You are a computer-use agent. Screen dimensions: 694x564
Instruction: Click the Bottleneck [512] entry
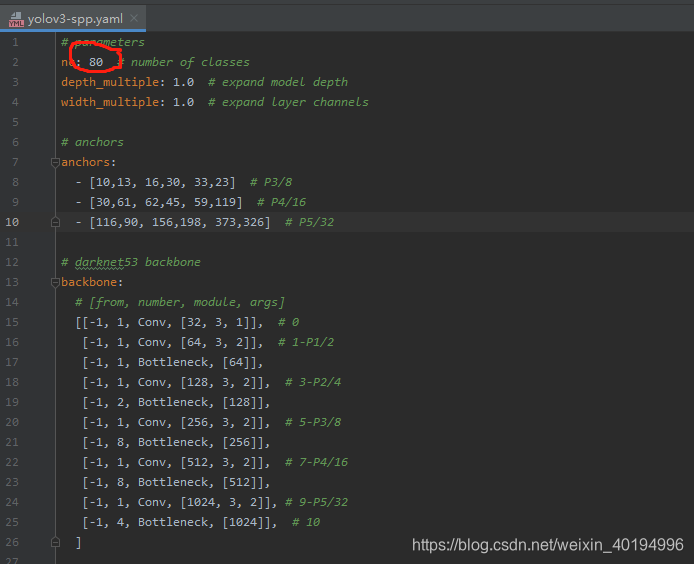click(x=176, y=483)
